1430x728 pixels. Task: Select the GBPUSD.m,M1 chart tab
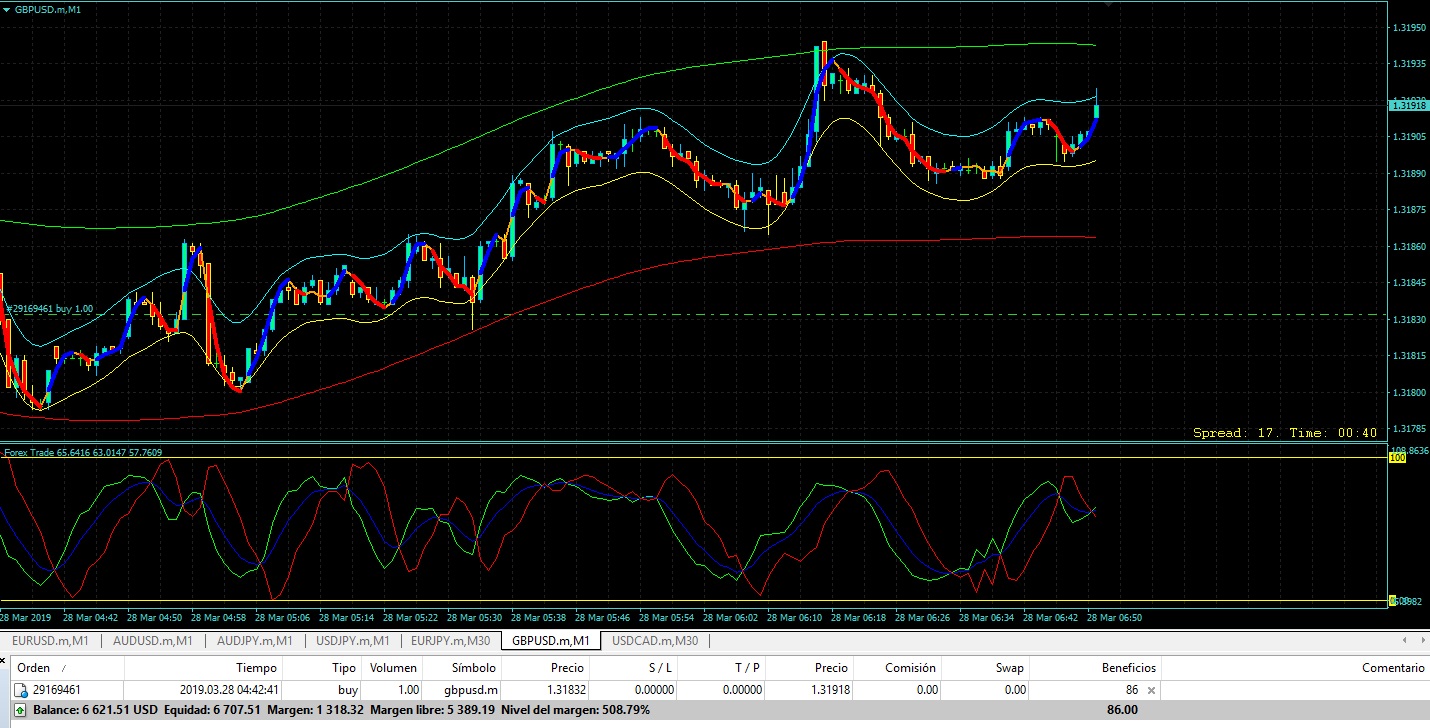click(x=550, y=641)
